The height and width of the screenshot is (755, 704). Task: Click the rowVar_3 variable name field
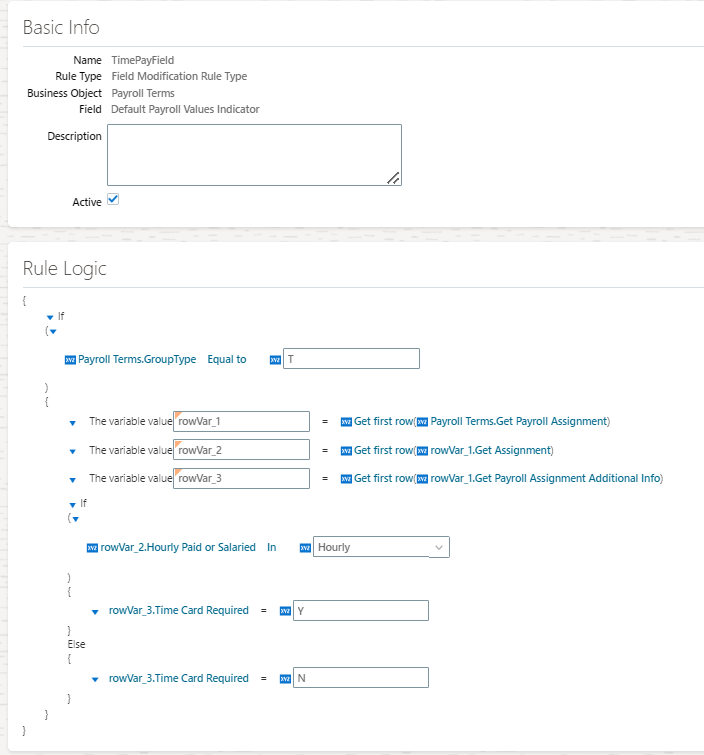[x=242, y=479]
